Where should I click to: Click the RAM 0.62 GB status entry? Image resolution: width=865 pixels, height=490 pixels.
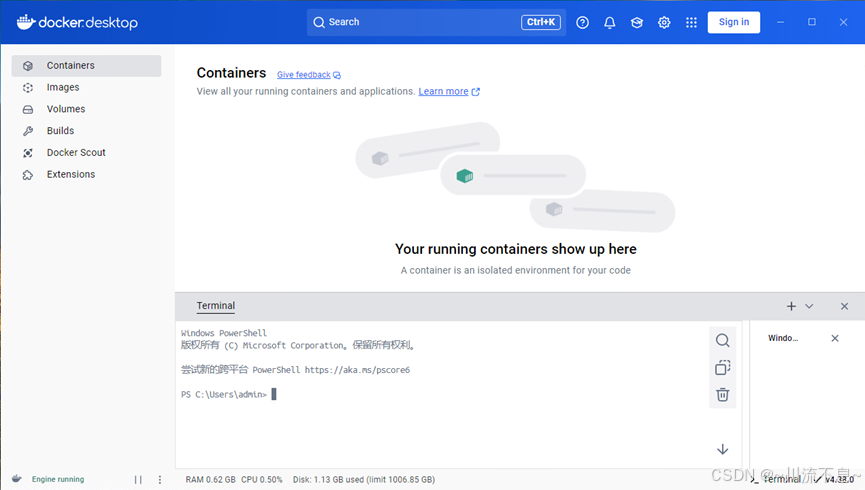tap(210, 480)
